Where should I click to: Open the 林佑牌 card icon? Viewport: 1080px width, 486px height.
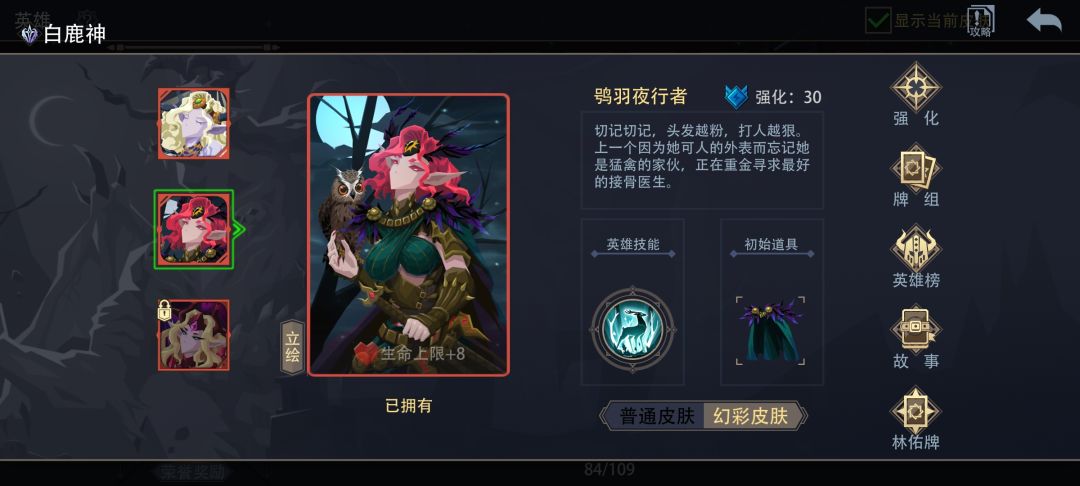pyautogui.click(x=915, y=410)
